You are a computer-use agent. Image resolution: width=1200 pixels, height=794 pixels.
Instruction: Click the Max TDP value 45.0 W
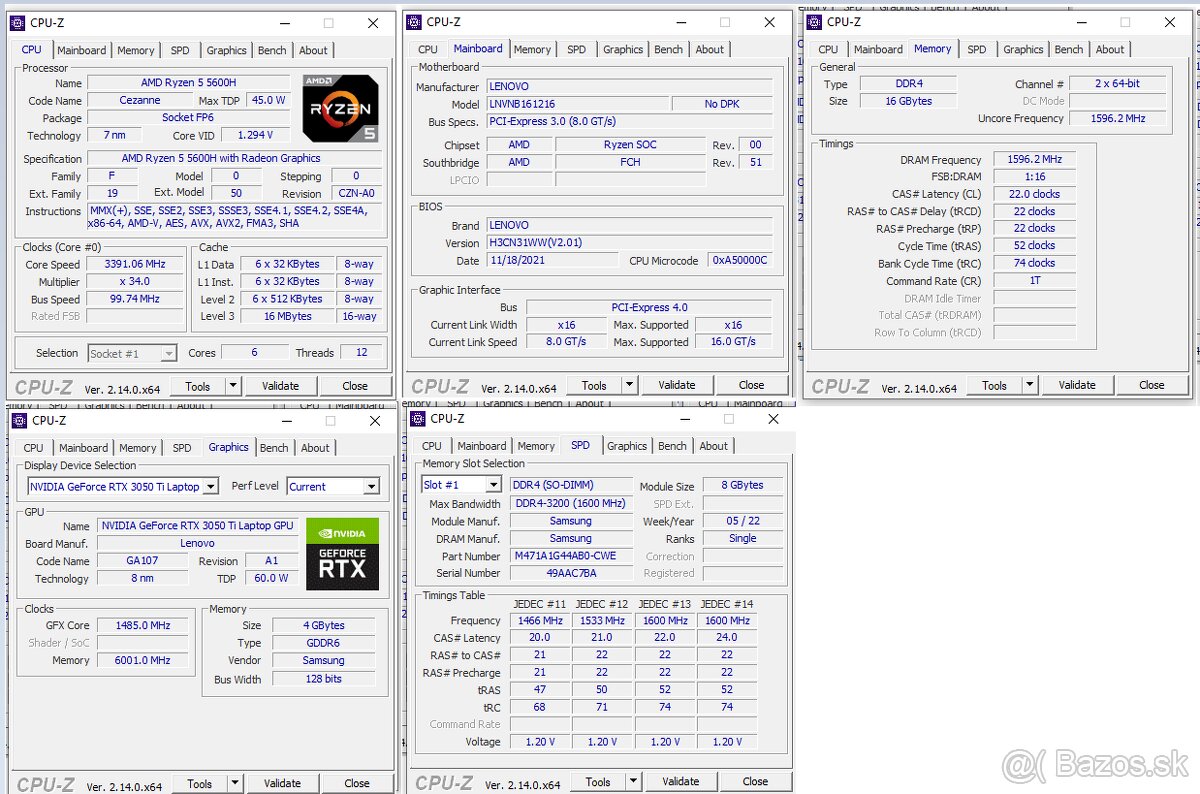[268, 100]
